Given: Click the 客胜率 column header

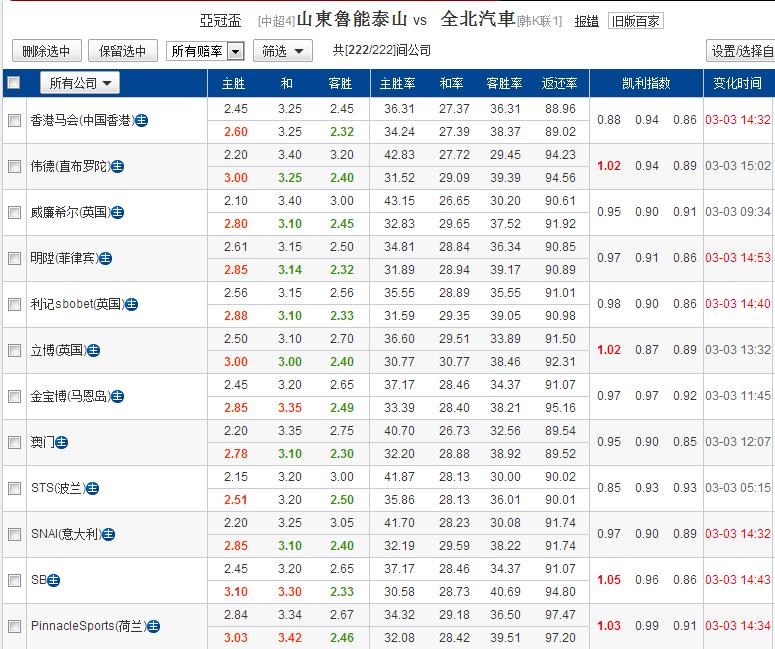Looking at the screenshot, I should 504,84.
